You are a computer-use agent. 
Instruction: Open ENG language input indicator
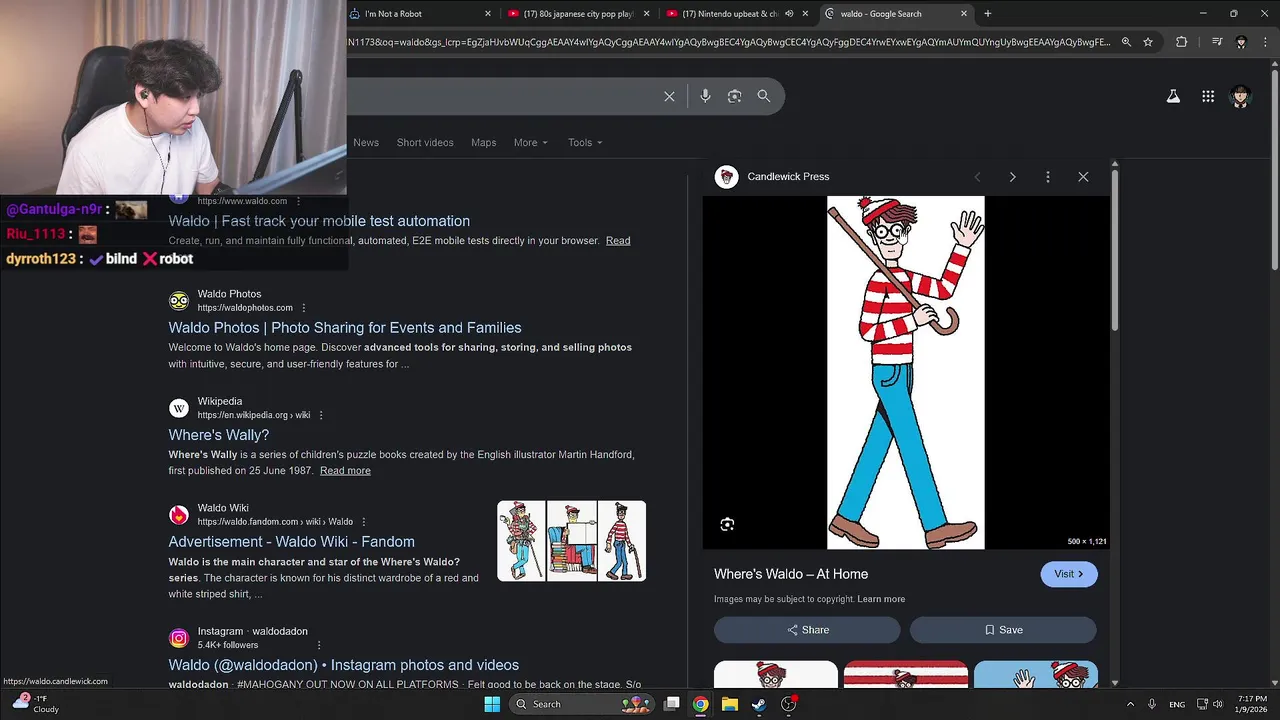click(1178, 704)
